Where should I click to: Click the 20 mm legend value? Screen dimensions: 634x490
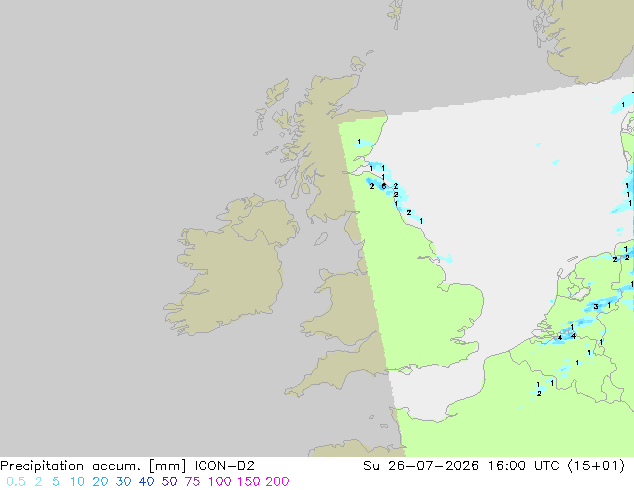pos(100,482)
